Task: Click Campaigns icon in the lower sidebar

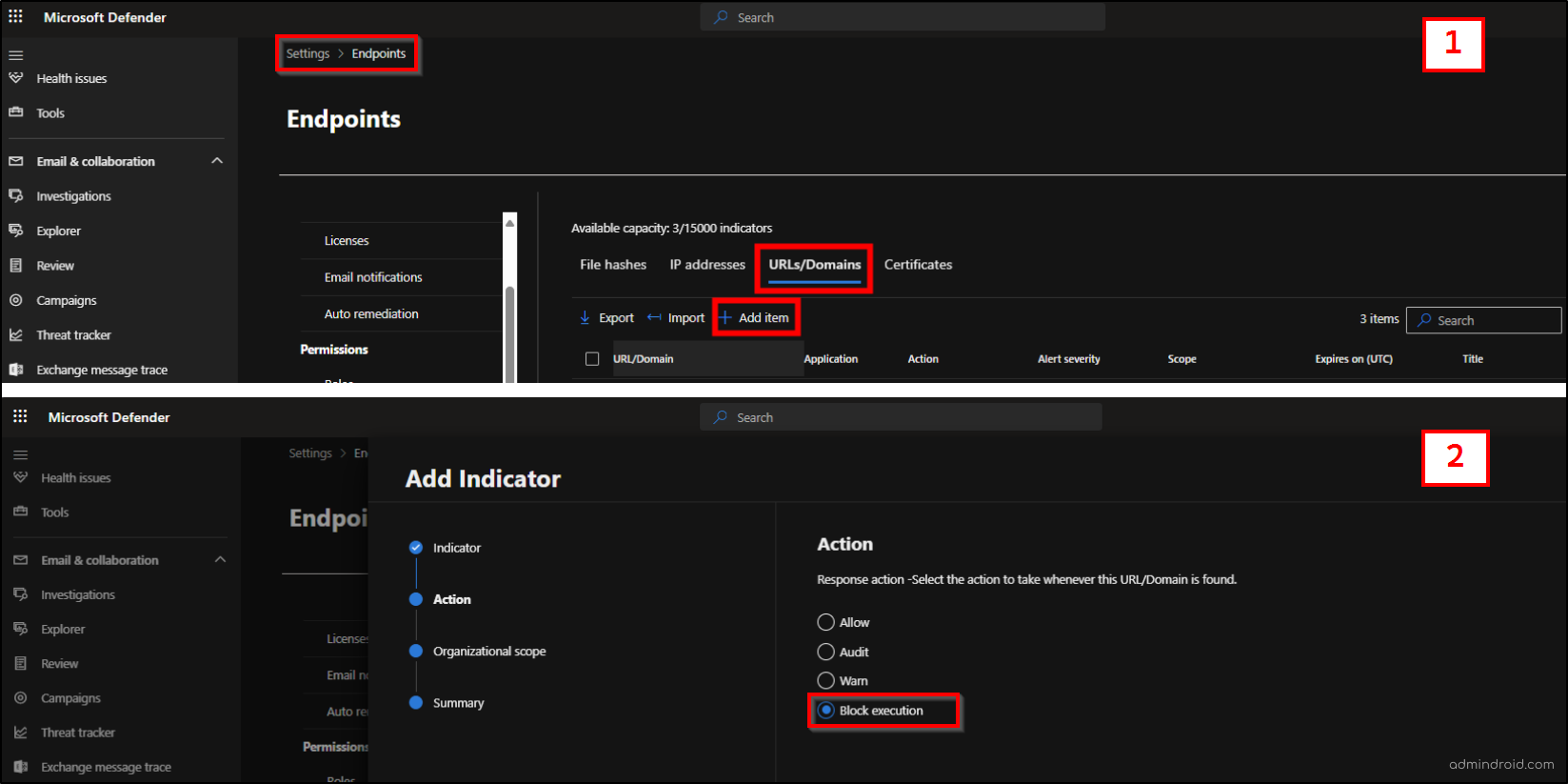Action: pyautogui.click(x=21, y=698)
